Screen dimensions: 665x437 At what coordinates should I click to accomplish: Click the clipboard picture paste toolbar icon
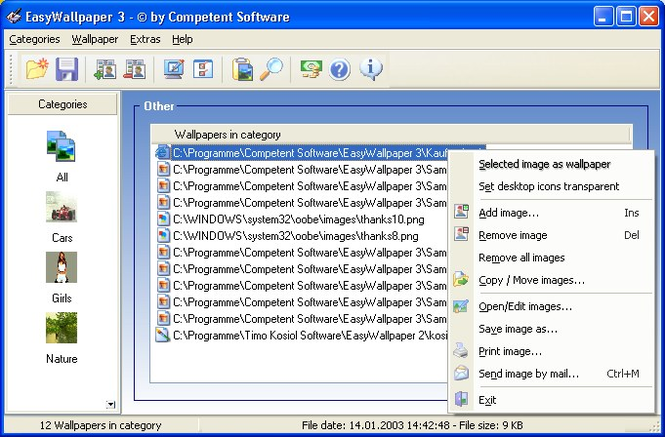(x=242, y=69)
